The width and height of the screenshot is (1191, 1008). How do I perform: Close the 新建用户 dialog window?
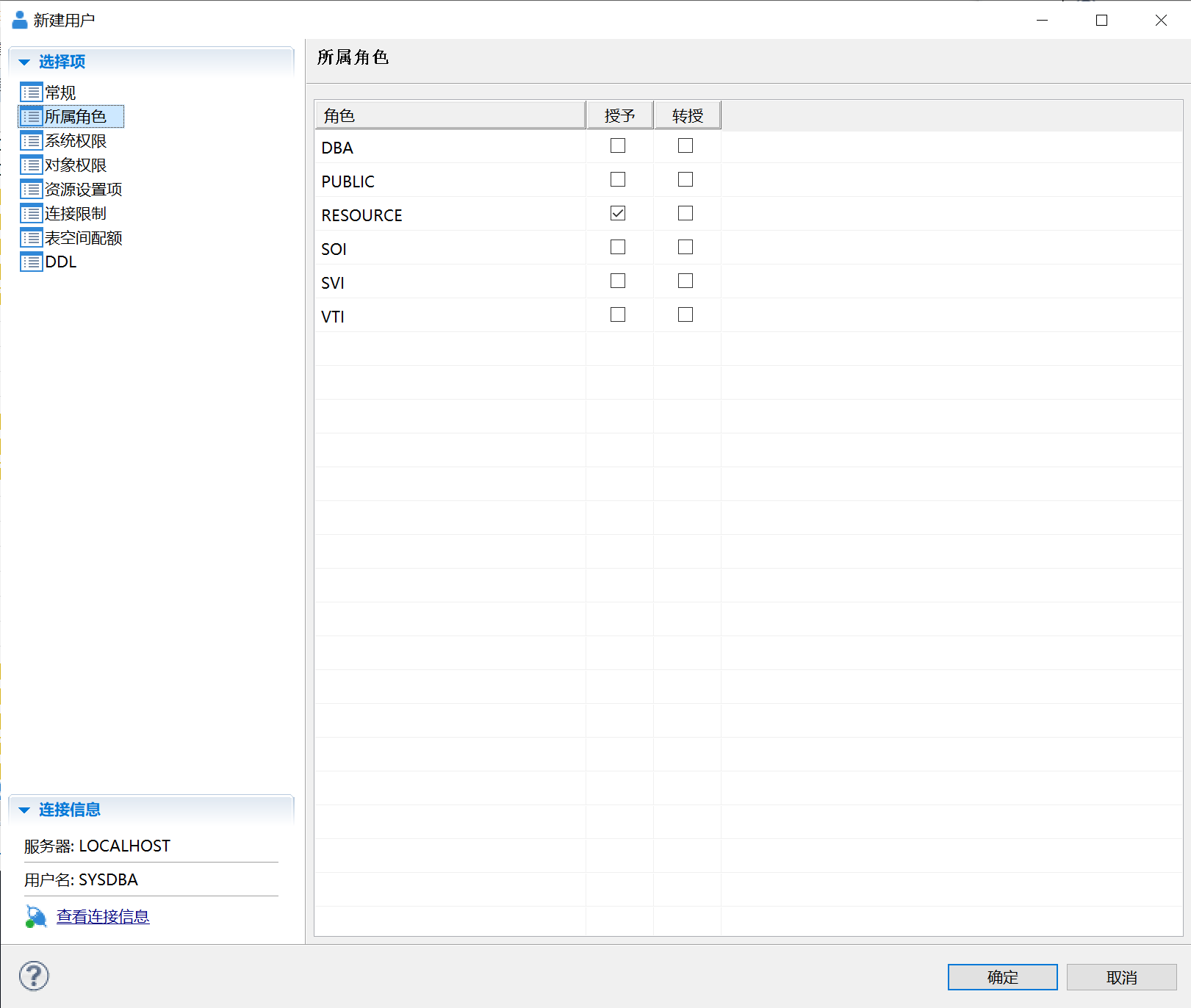pyautogui.click(x=1161, y=21)
